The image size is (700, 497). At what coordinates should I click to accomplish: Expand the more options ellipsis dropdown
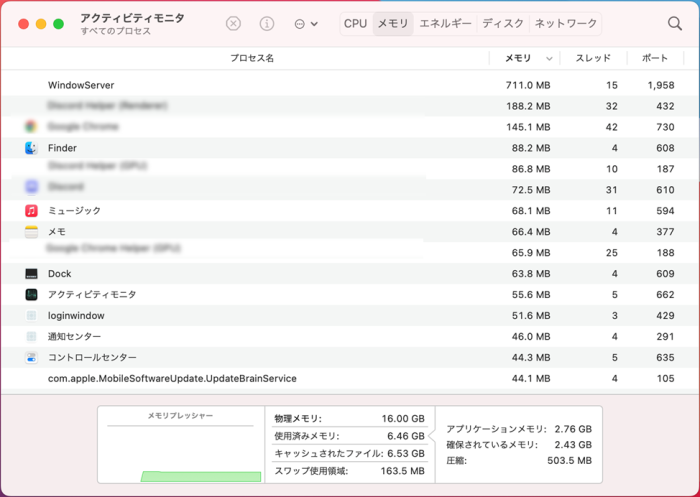[x=306, y=23]
